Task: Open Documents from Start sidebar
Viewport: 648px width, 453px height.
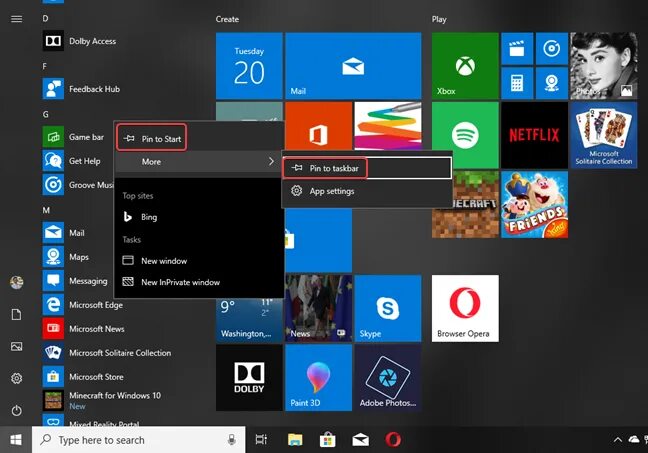Action: click(17, 315)
